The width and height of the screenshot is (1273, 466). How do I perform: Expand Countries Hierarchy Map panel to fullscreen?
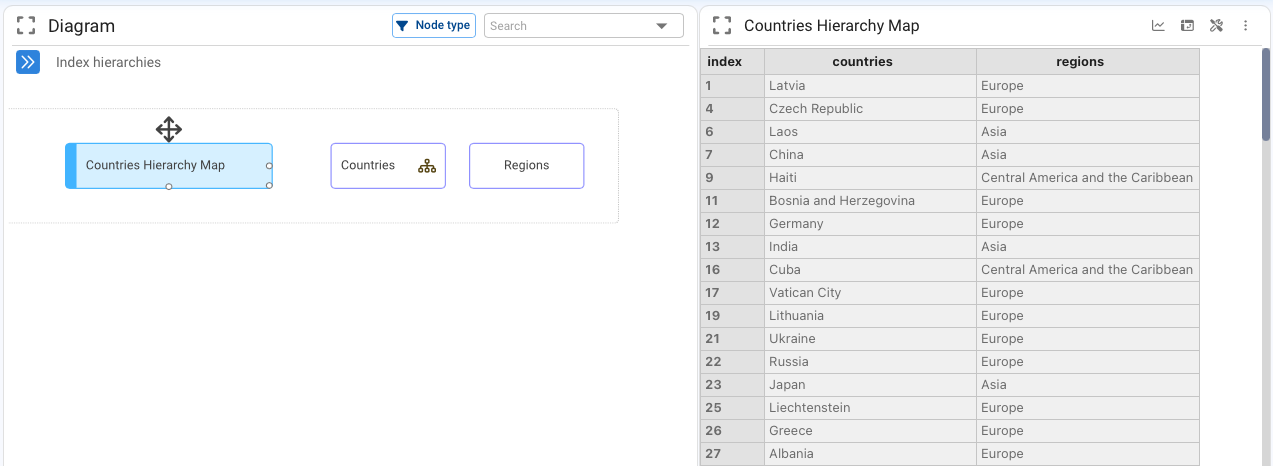tap(722, 26)
